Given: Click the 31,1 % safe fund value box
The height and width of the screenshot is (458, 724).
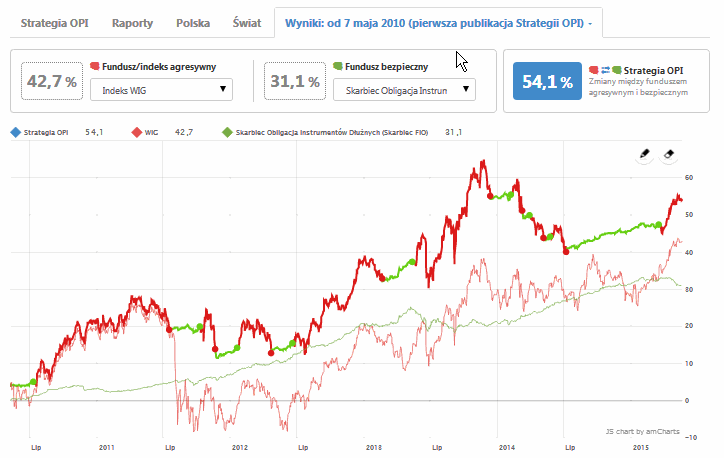Looking at the screenshot, I should pyautogui.click(x=294, y=81).
